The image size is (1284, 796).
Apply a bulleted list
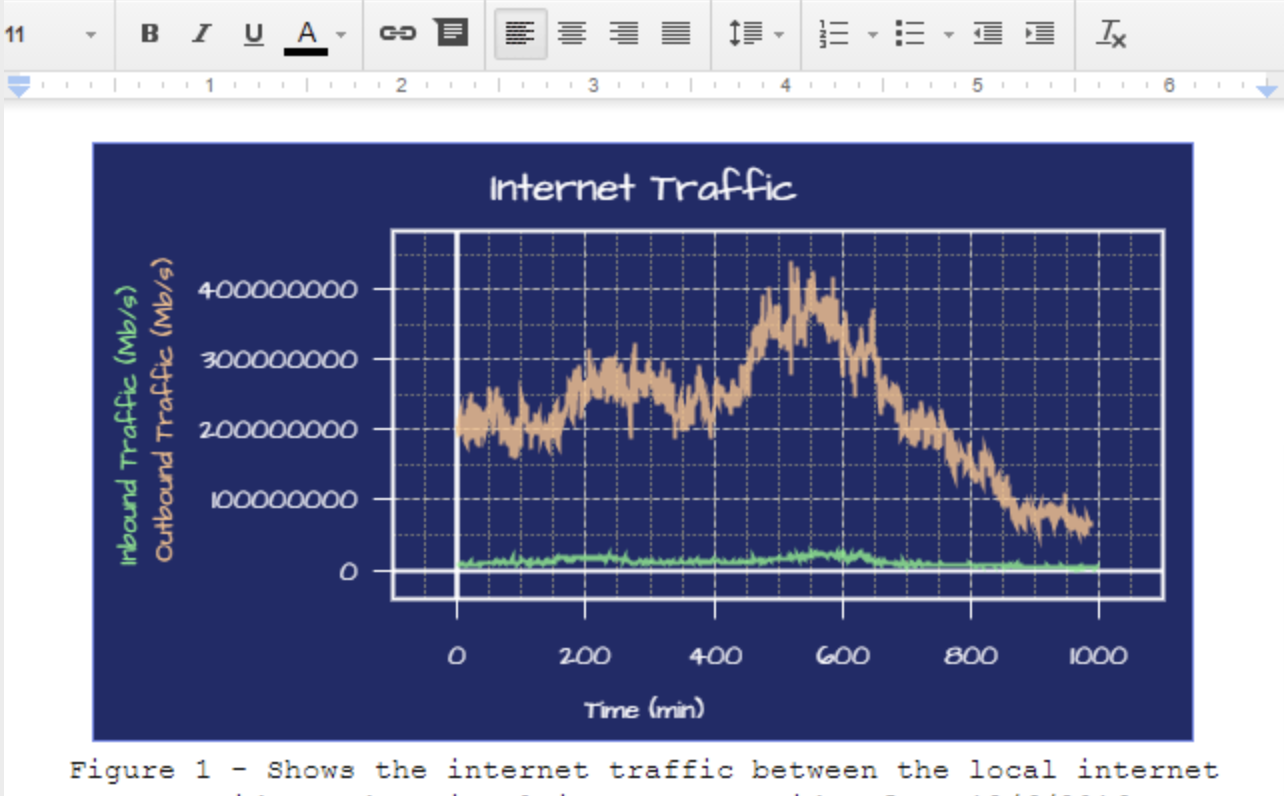911,33
